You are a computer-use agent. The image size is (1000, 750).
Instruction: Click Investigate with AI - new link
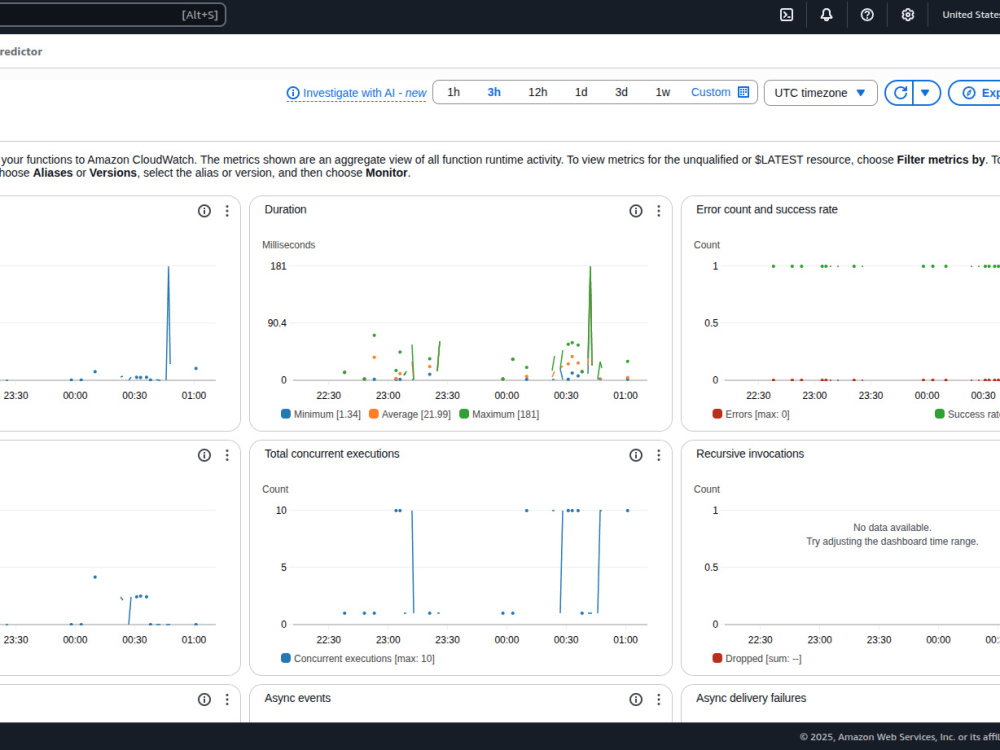point(364,93)
